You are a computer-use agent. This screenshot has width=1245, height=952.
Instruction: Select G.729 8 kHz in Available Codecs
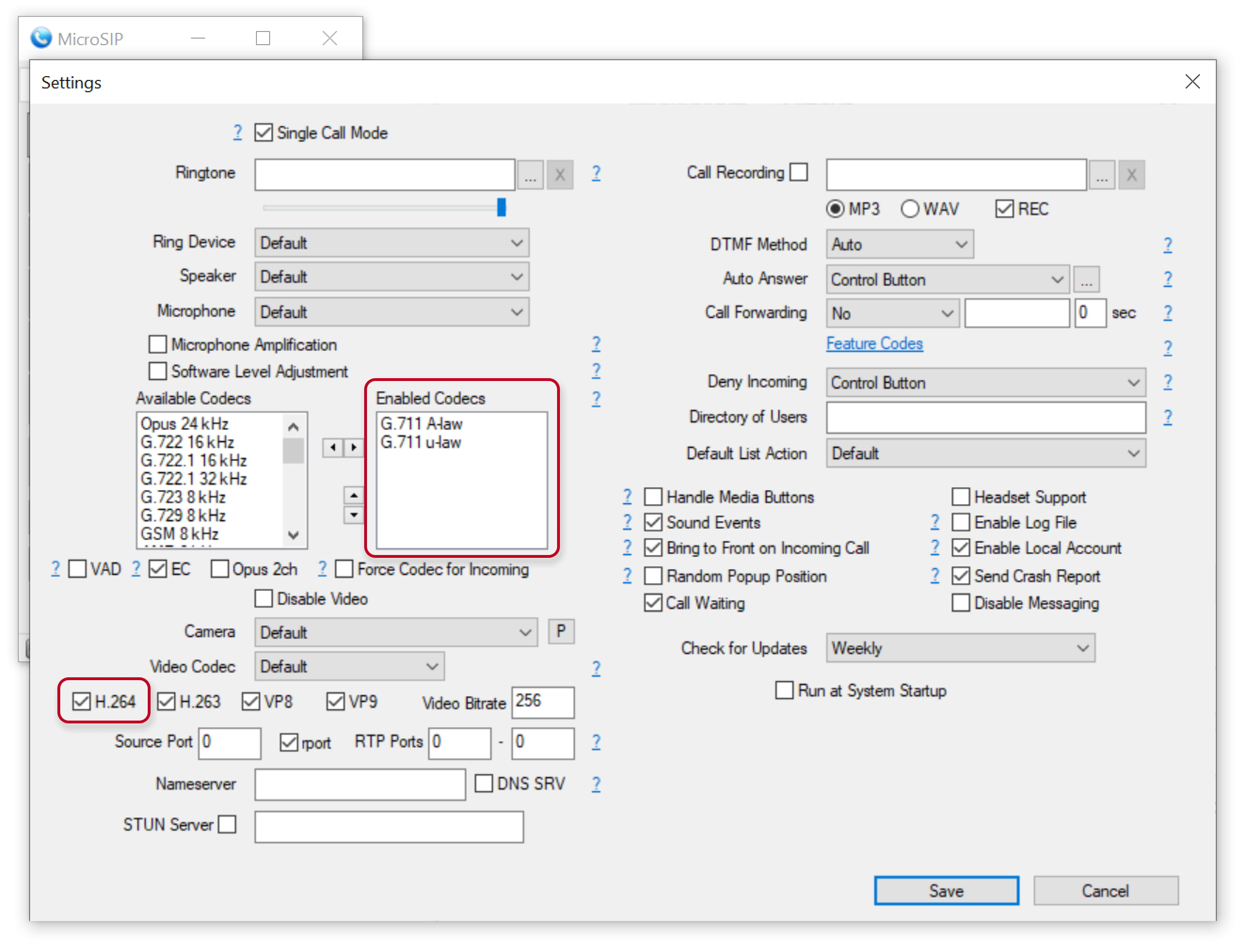pyautogui.click(x=183, y=515)
